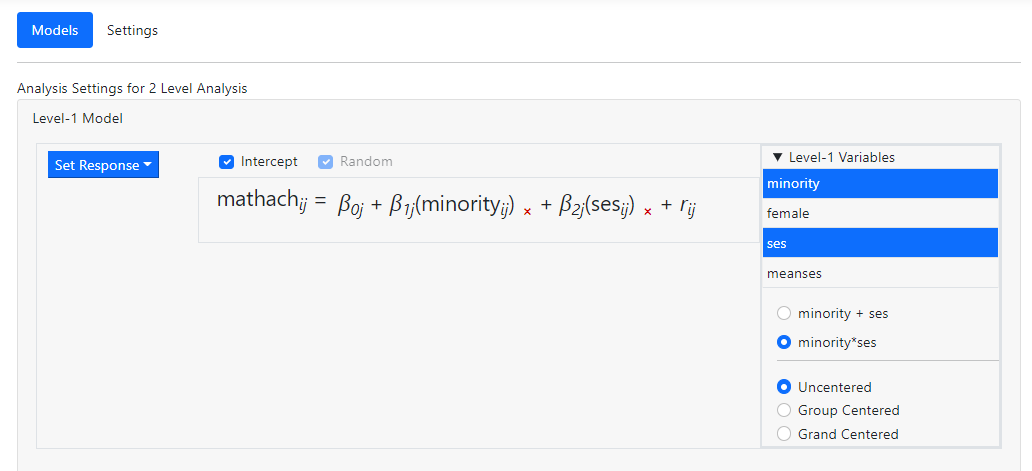Viewport: 1032px width, 471px height.
Task: Select the ses variable in list
Action: [x=880, y=243]
